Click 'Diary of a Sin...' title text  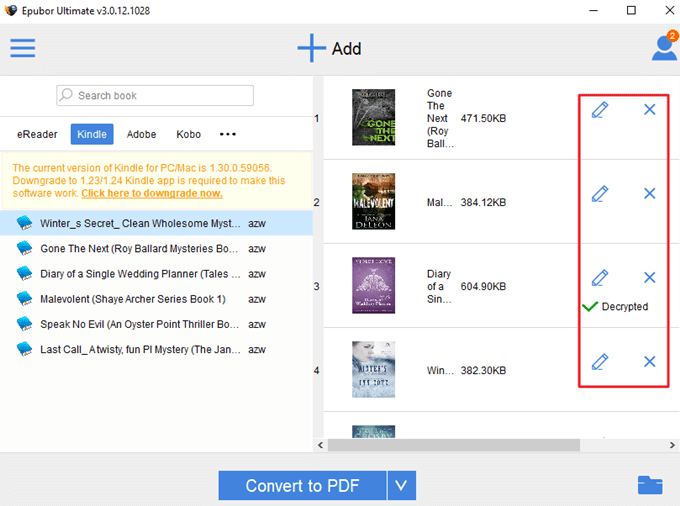[x=439, y=286]
